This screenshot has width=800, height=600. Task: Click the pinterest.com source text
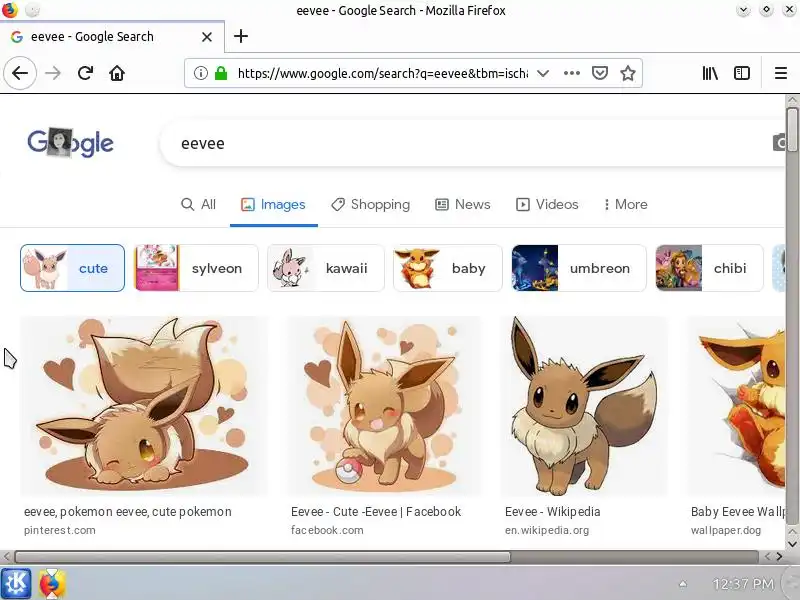[60, 530]
